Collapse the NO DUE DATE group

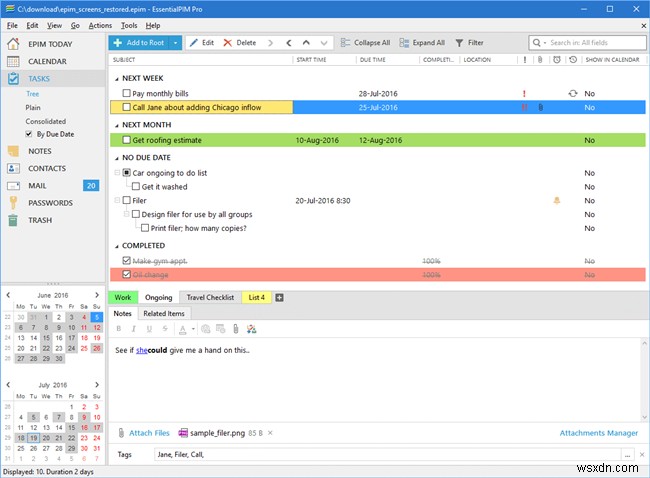point(116,158)
